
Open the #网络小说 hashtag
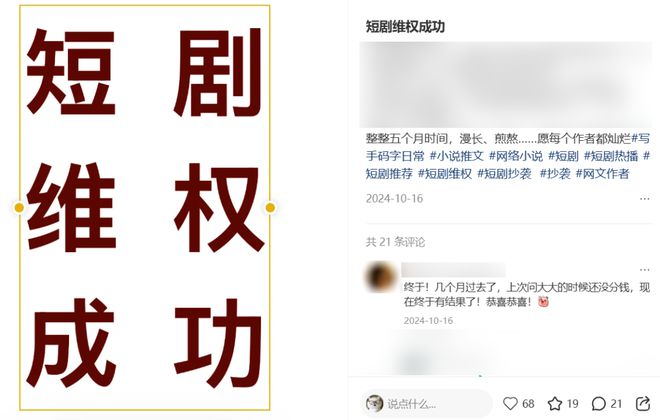pos(516,156)
